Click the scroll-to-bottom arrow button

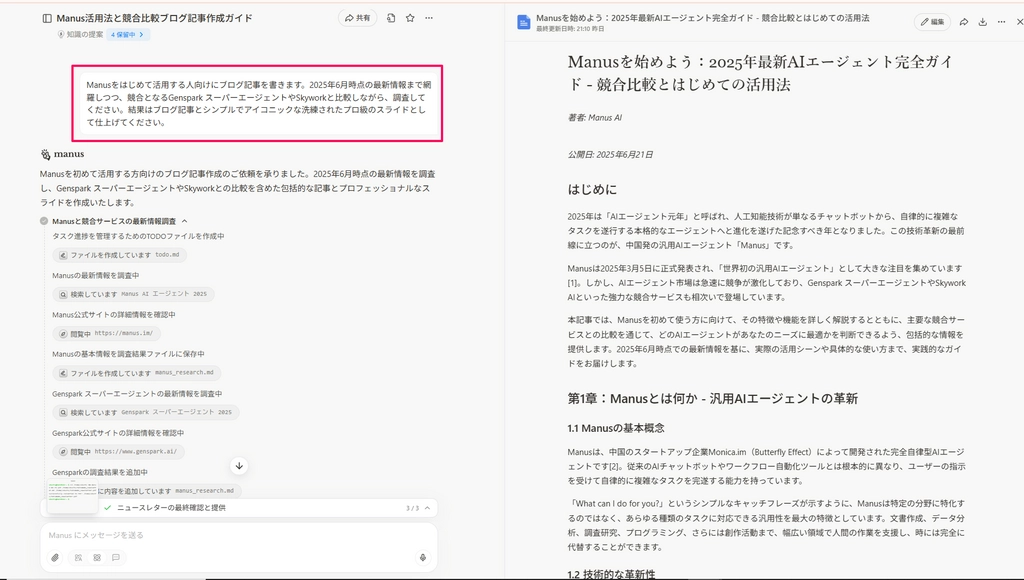point(239,466)
